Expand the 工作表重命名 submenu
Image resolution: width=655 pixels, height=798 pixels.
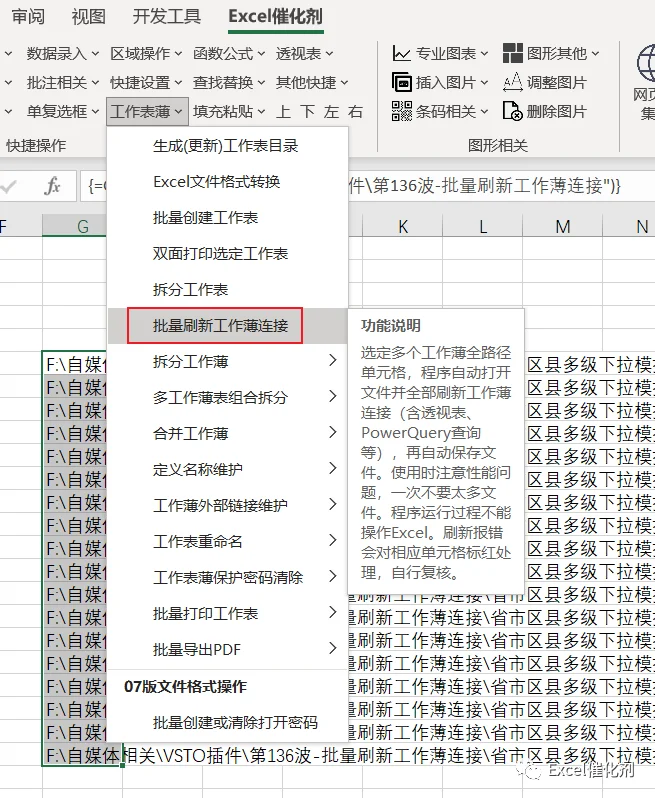click(x=227, y=542)
